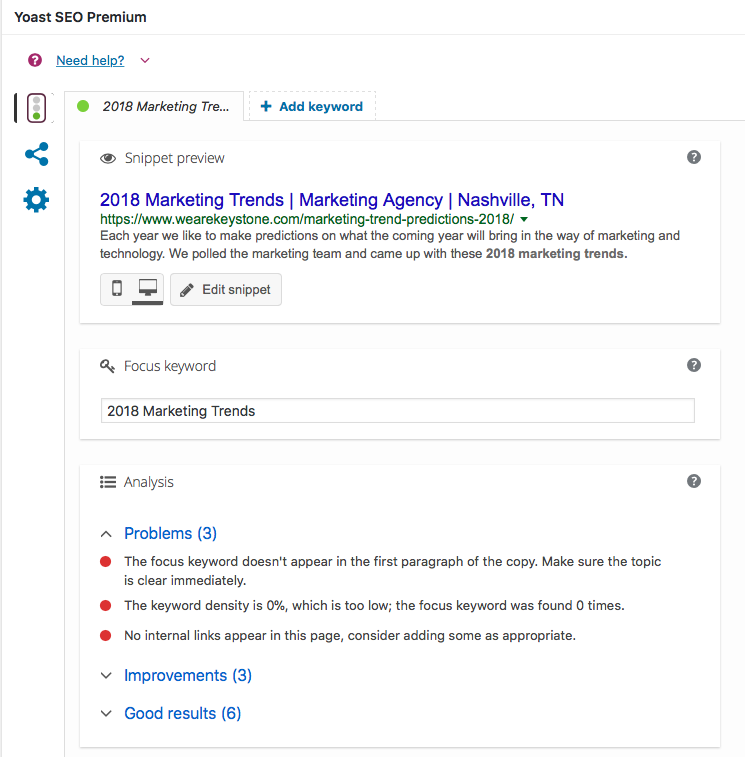Click the Snippet preview heading text
Image resolution: width=745 pixels, height=757 pixels.
coord(174,158)
